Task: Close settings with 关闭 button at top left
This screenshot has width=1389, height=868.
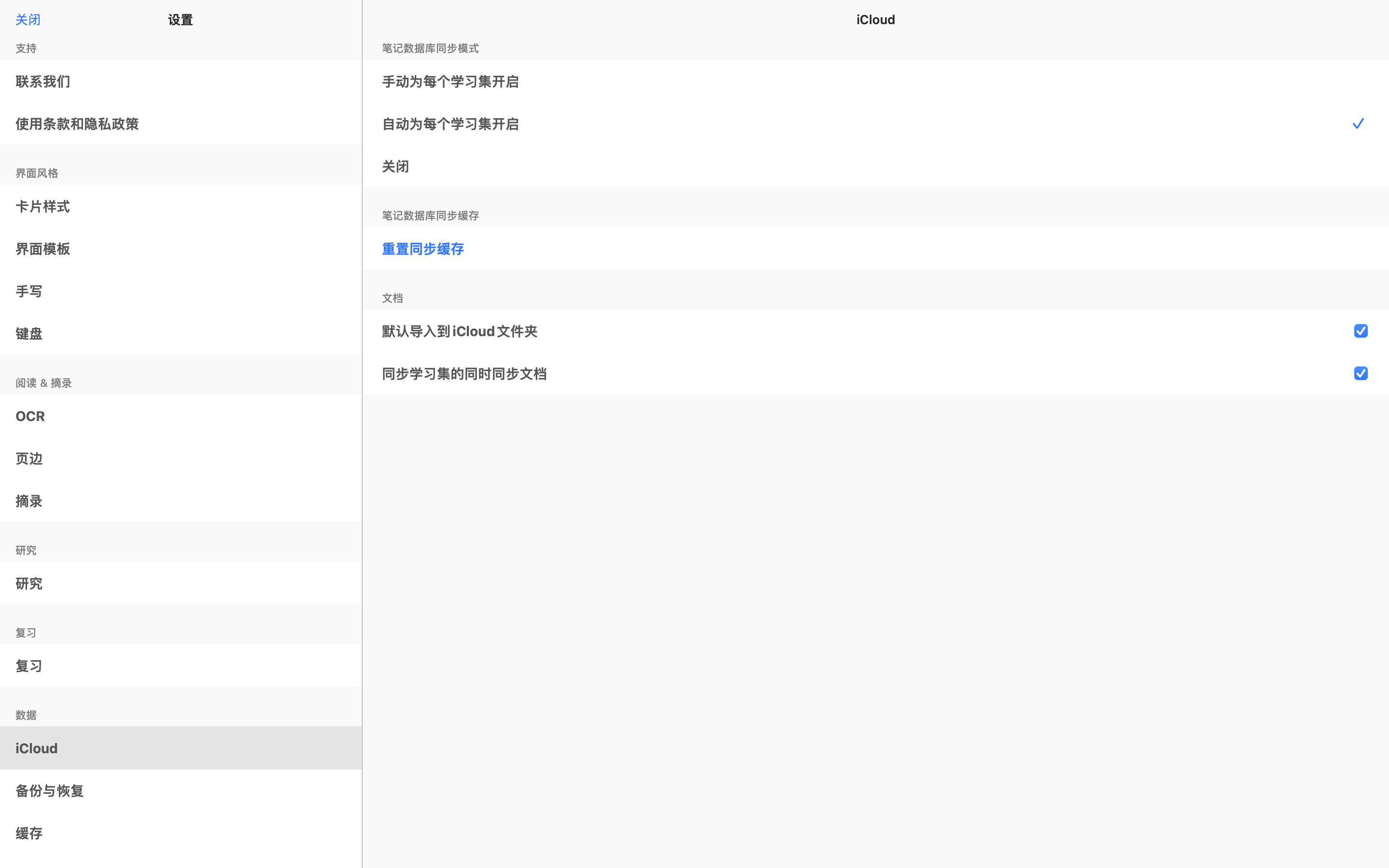Action: [x=27, y=20]
